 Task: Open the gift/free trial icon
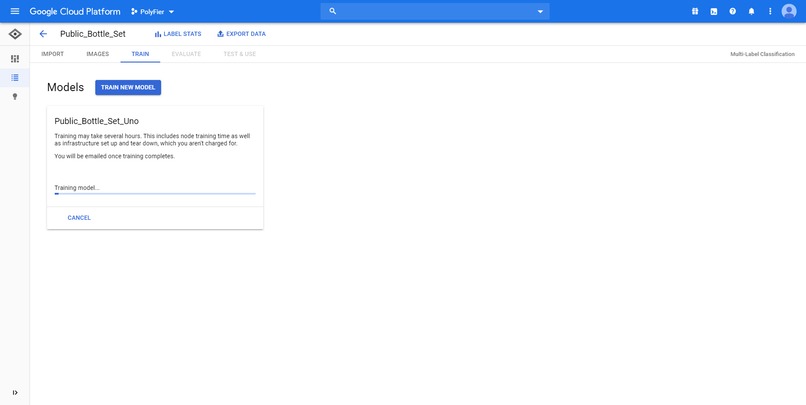coord(695,11)
